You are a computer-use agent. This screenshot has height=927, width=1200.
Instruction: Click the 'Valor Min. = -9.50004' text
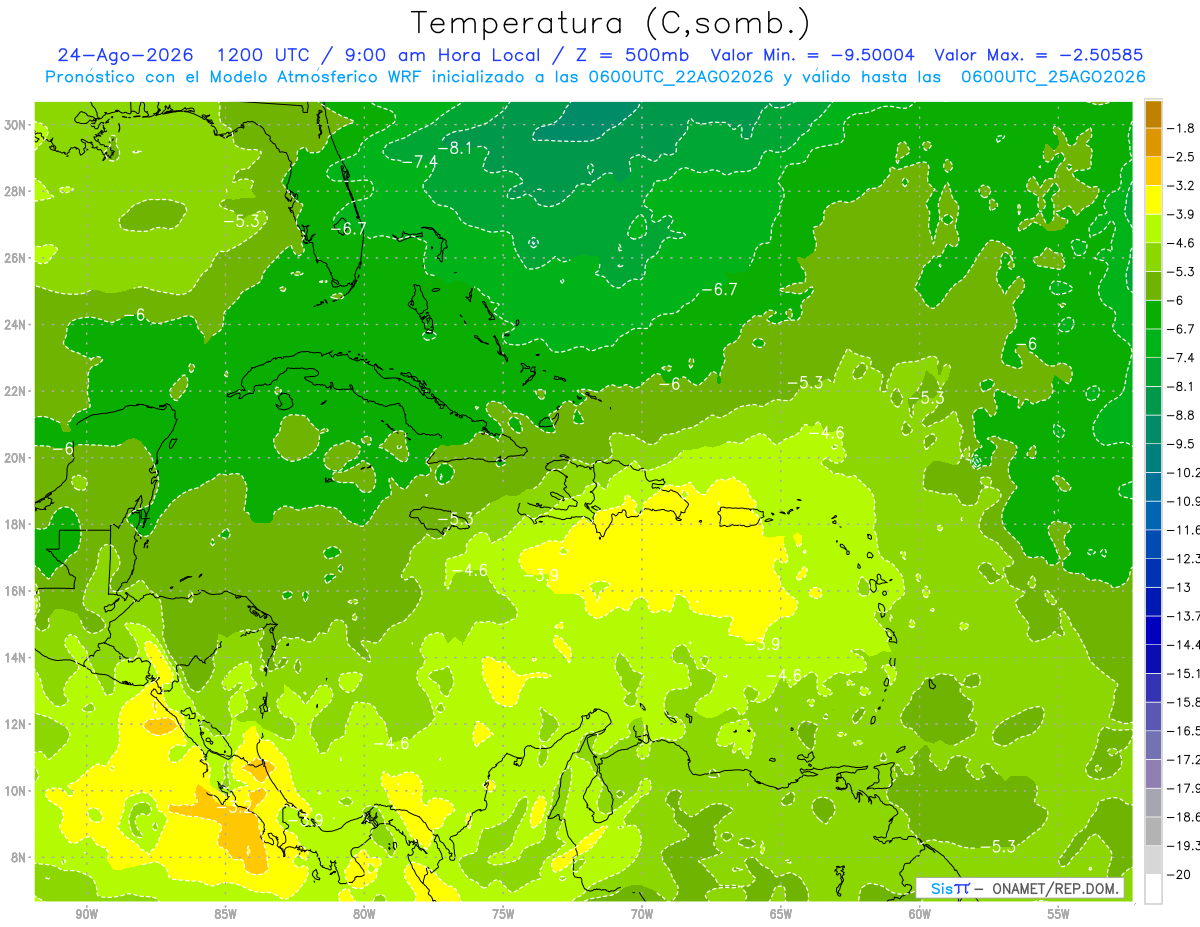(812, 55)
